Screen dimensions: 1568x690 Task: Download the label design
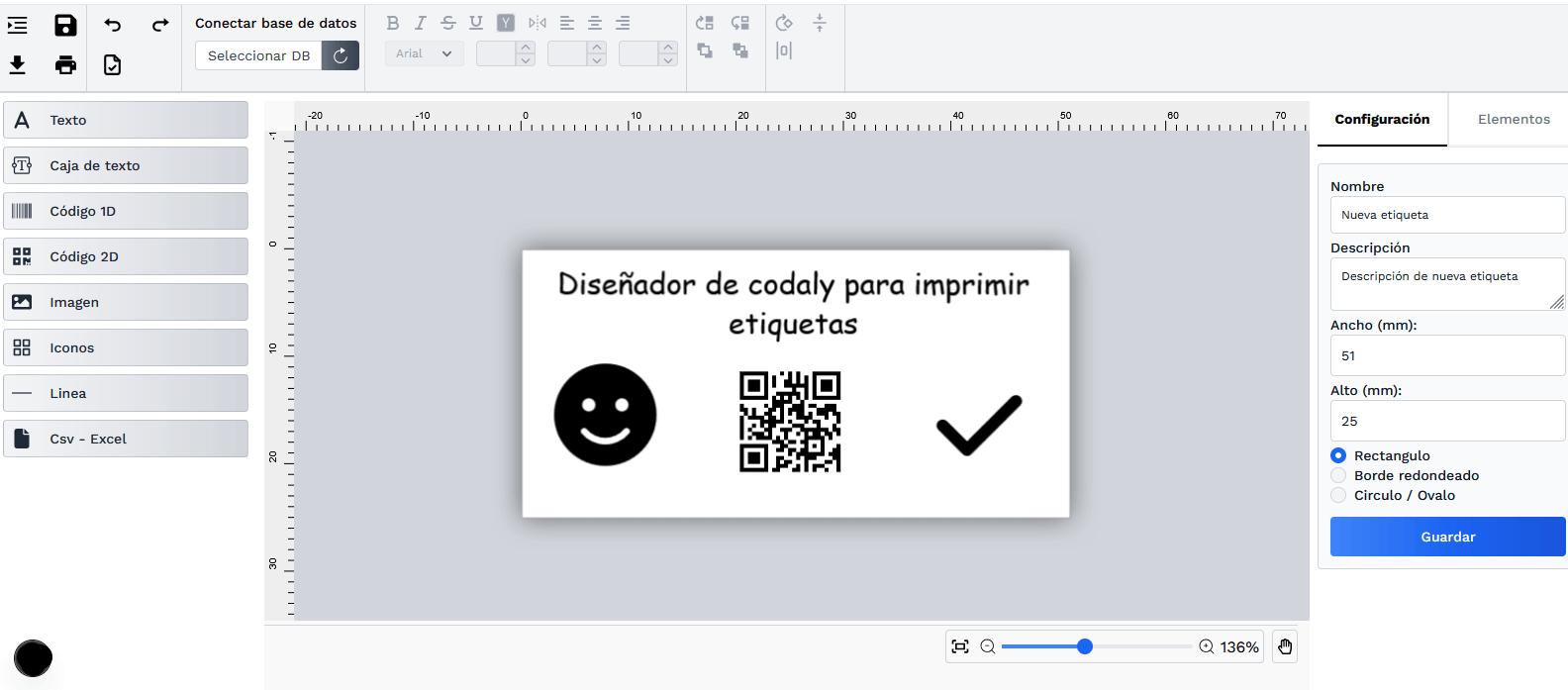click(18, 65)
